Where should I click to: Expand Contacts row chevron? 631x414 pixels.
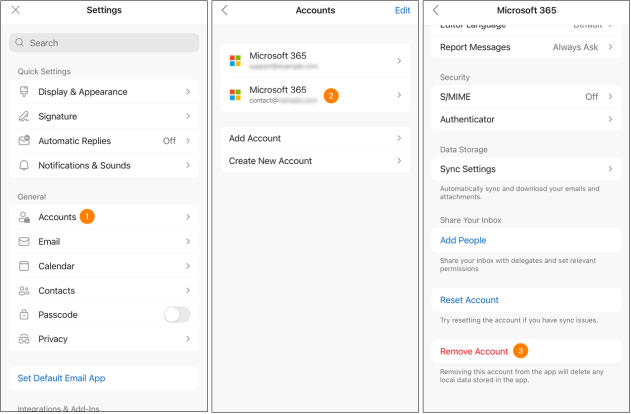coord(188,290)
